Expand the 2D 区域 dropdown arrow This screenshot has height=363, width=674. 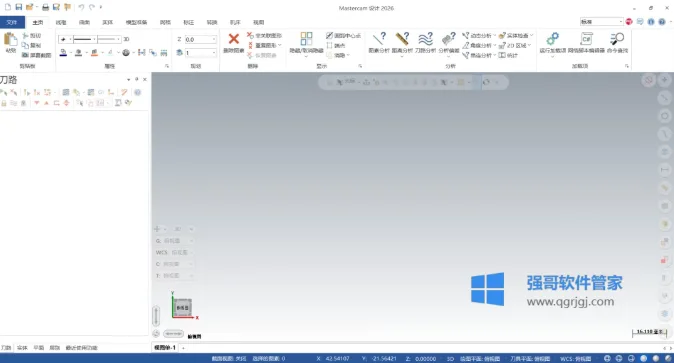(529, 45)
